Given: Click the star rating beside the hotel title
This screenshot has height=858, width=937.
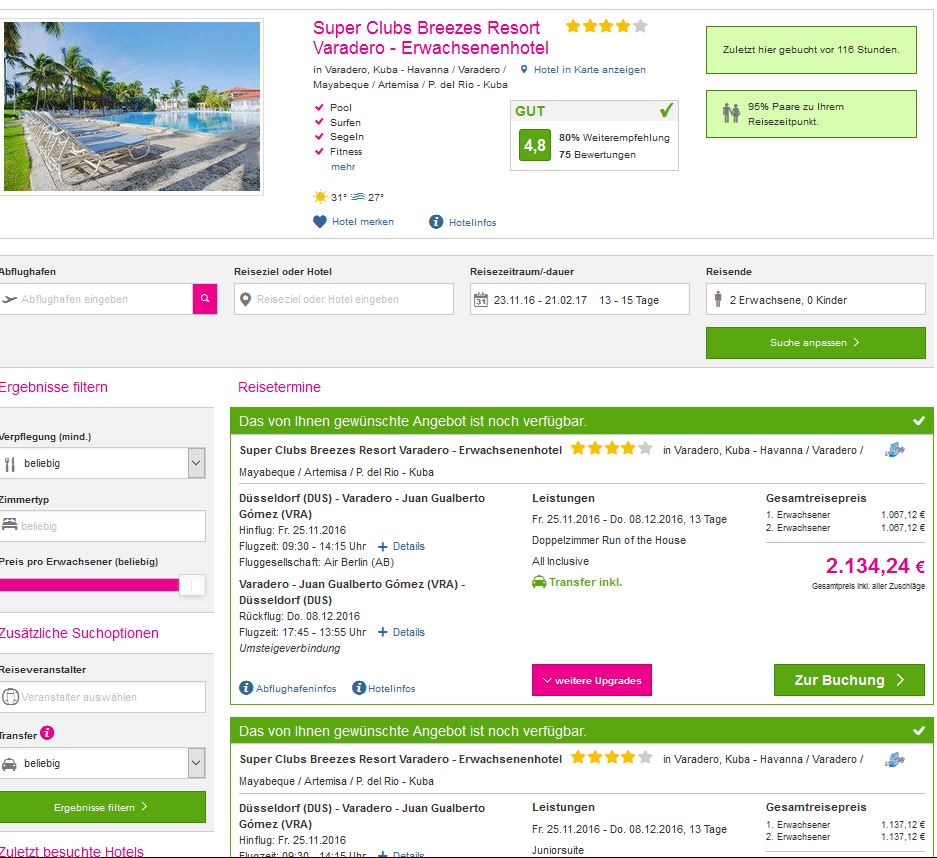Looking at the screenshot, I should click(606, 26).
